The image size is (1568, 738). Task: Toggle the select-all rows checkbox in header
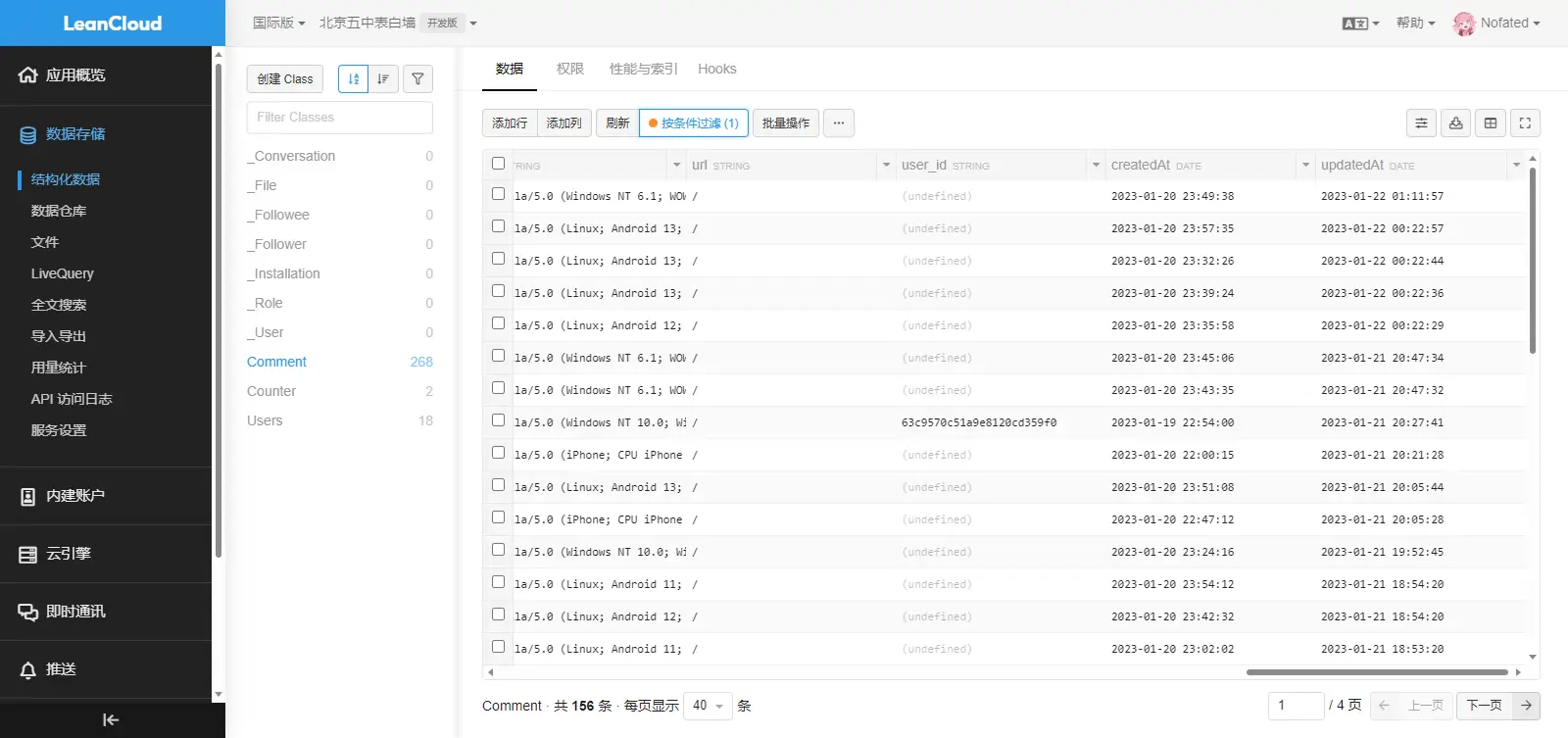[498, 164]
